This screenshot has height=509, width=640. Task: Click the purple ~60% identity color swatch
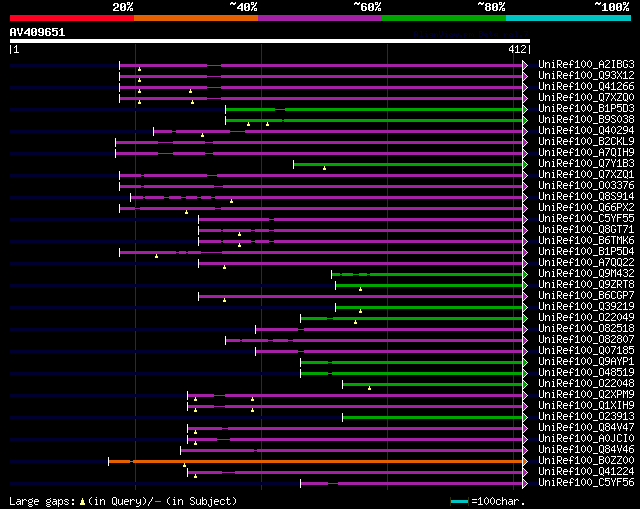[320, 18]
